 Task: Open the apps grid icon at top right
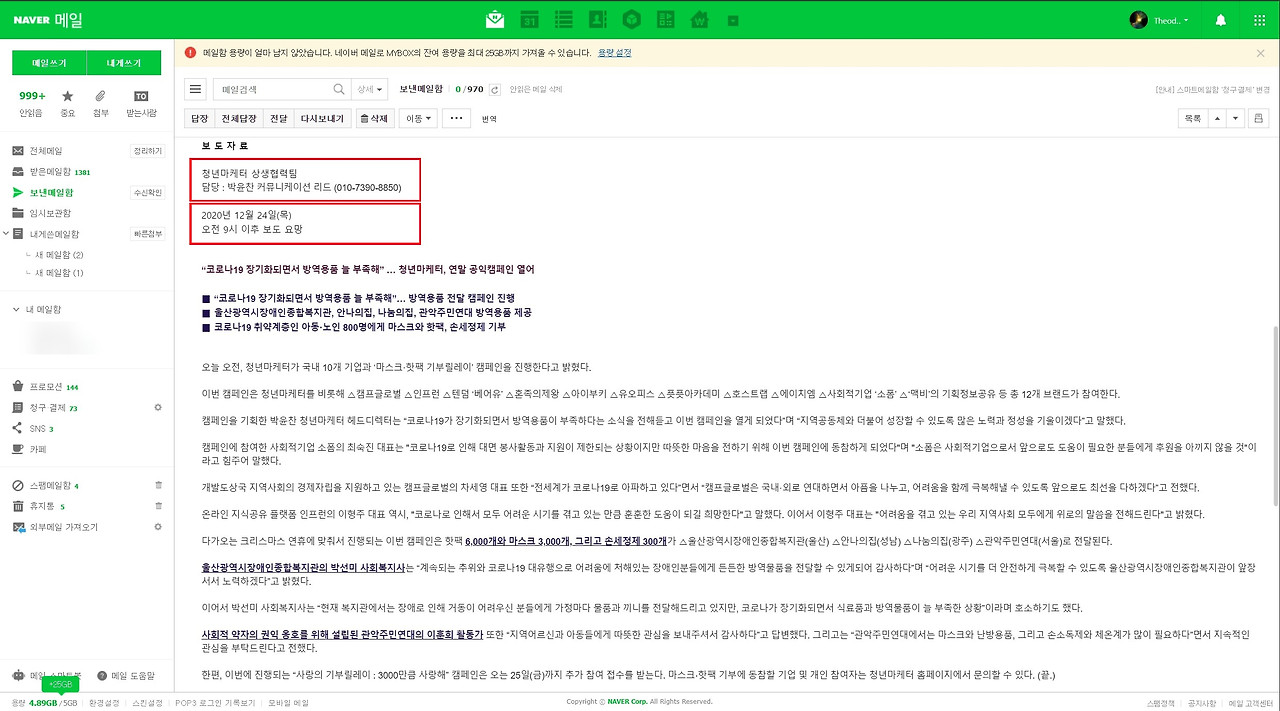click(x=1258, y=19)
